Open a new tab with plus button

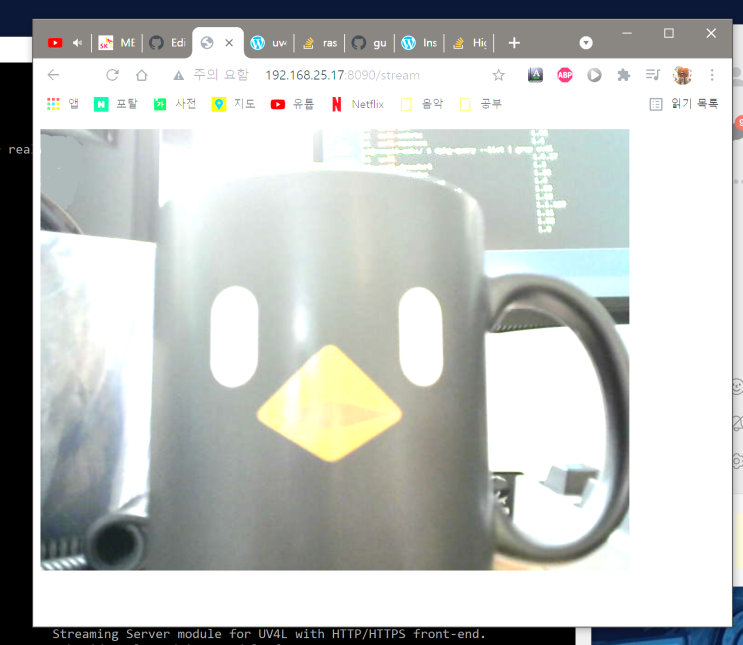[x=514, y=43]
